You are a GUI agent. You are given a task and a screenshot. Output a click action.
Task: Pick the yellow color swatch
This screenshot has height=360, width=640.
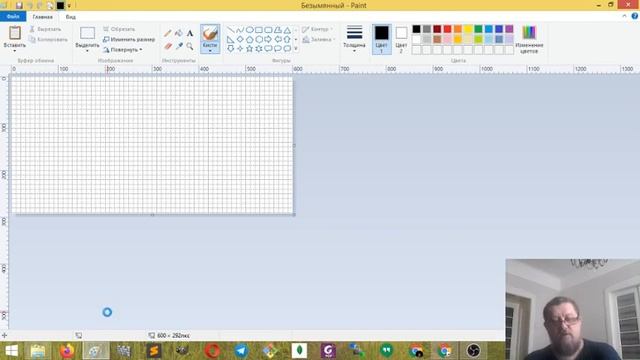coord(468,29)
